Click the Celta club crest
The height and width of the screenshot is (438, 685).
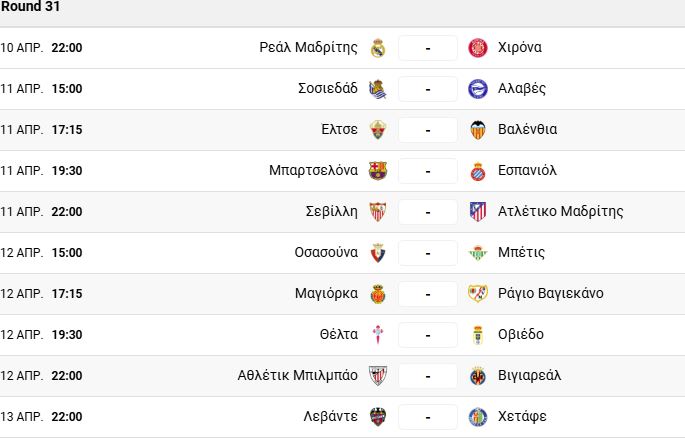(x=377, y=335)
